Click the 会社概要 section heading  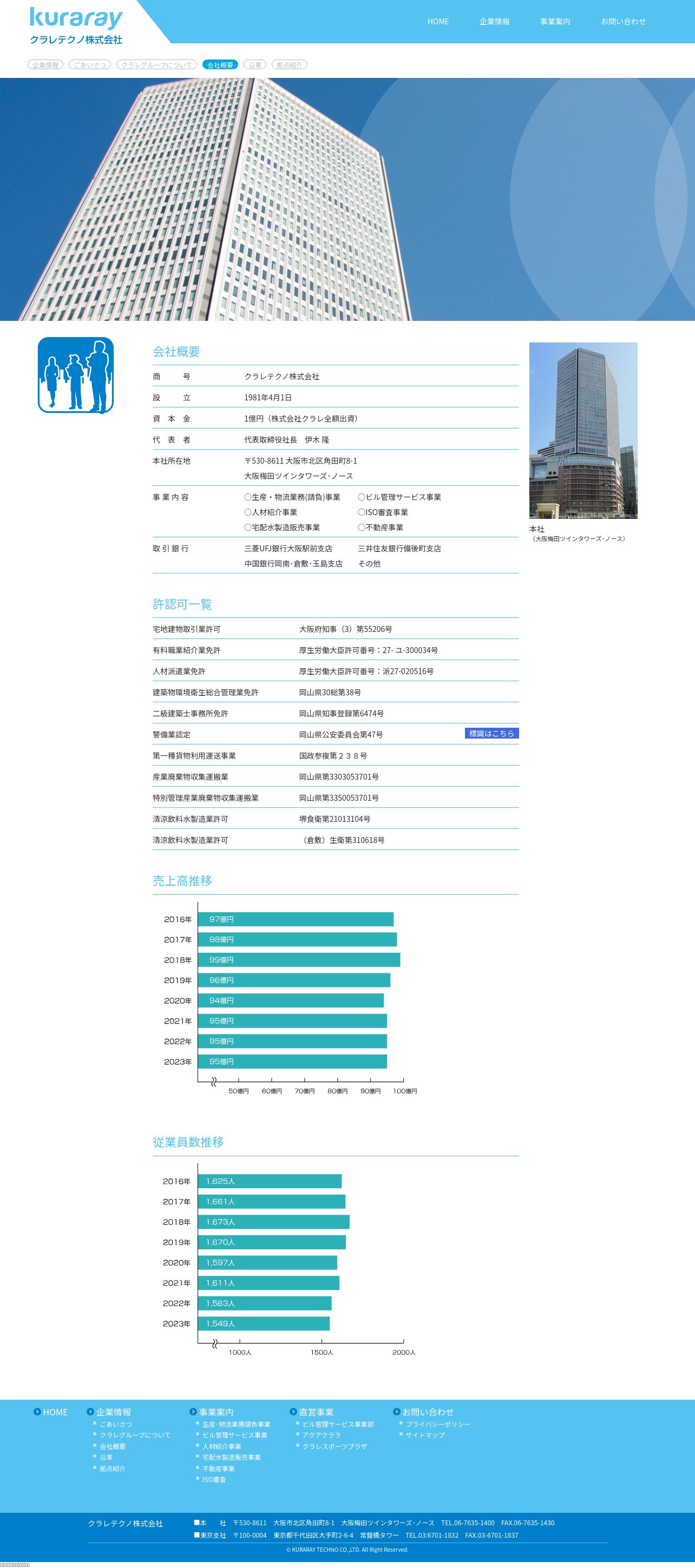click(x=176, y=352)
